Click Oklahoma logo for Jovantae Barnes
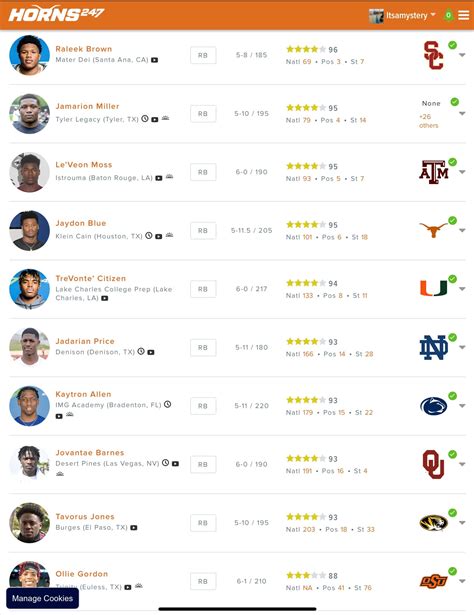 pos(433,464)
